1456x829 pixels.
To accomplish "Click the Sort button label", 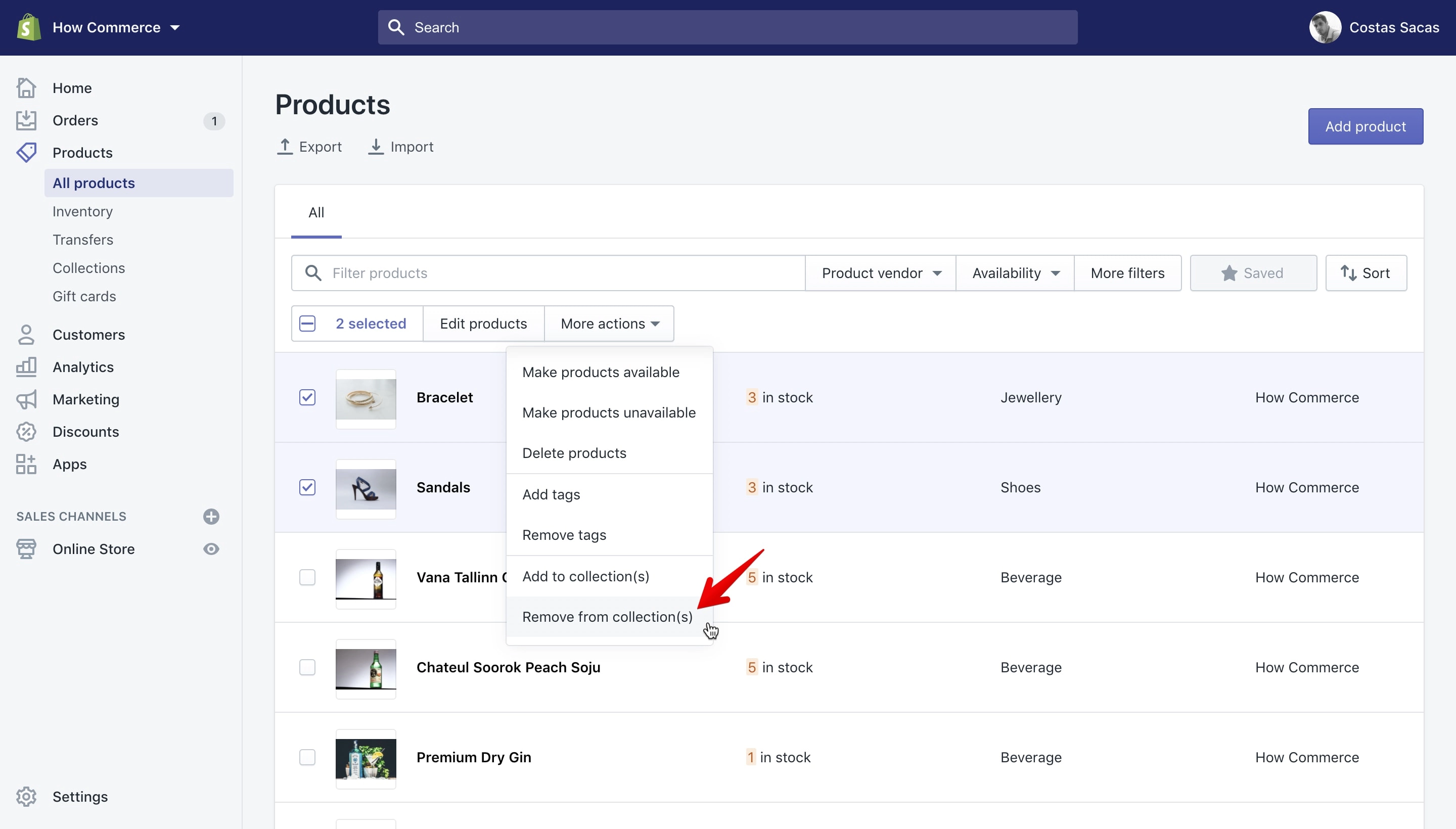I will [x=1376, y=273].
